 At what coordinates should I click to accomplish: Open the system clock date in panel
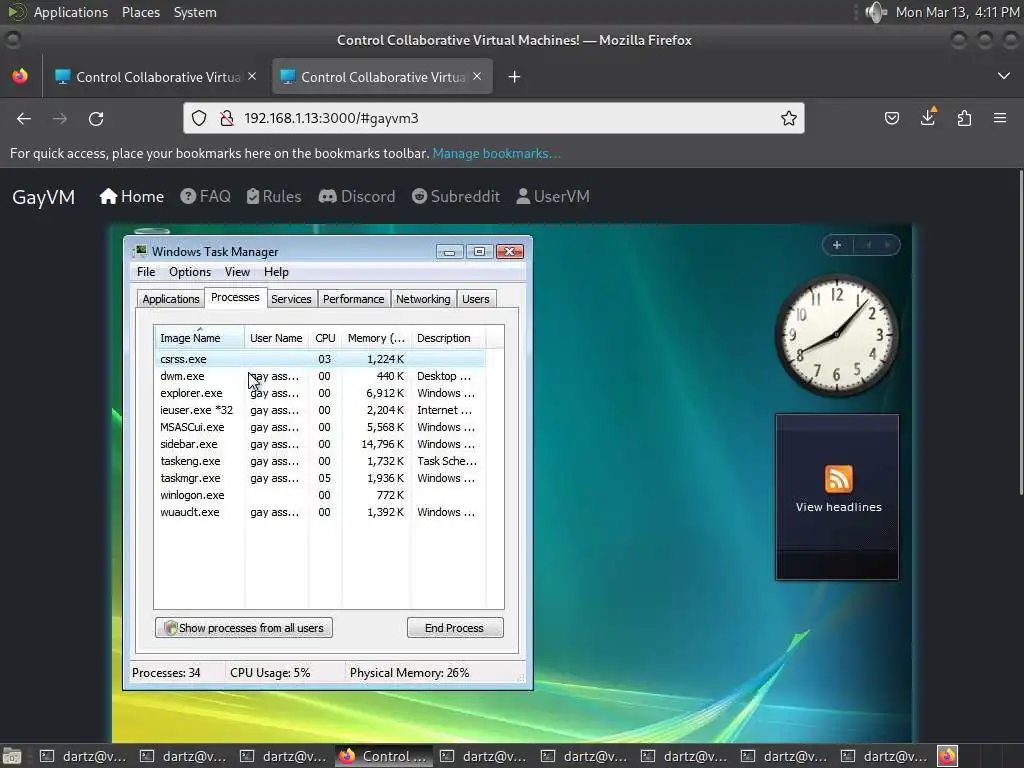click(957, 12)
